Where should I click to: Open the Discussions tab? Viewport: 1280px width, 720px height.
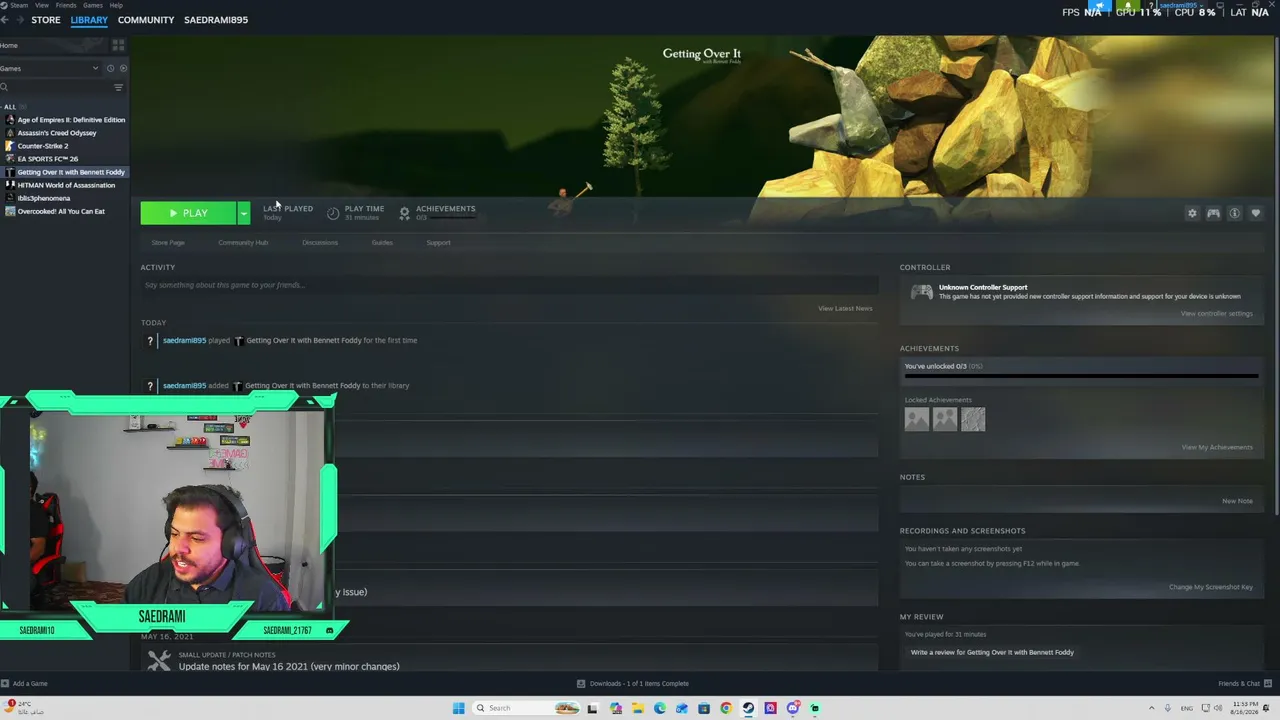pyautogui.click(x=320, y=243)
